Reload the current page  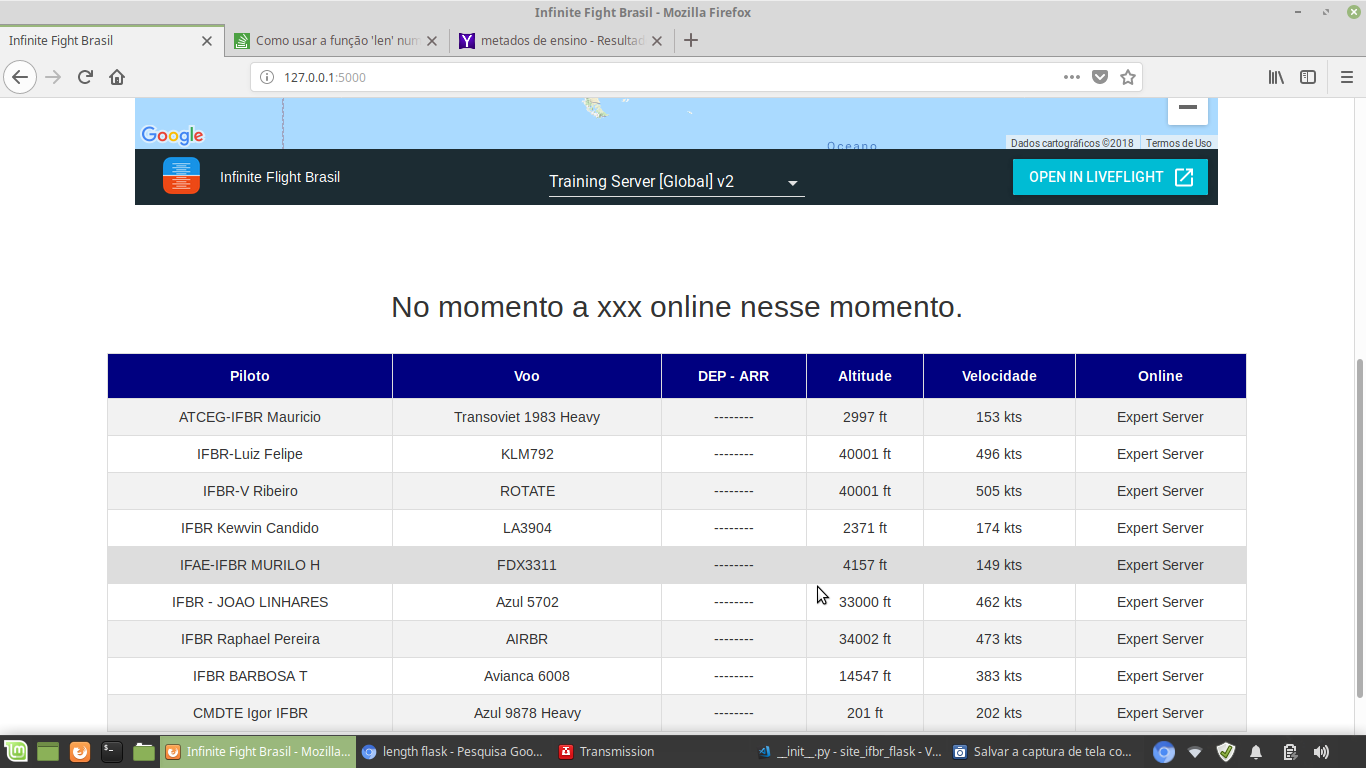point(85,77)
